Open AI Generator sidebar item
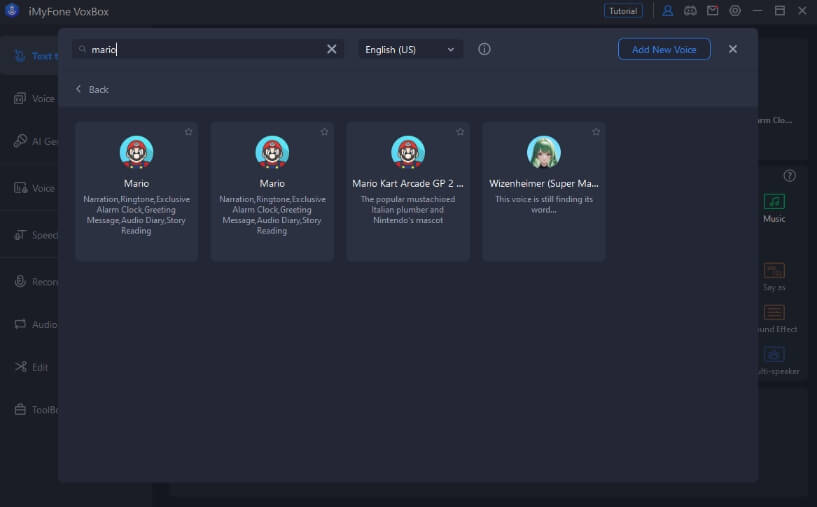Image resolution: width=817 pixels, height=507 pixels. point(35,141)
